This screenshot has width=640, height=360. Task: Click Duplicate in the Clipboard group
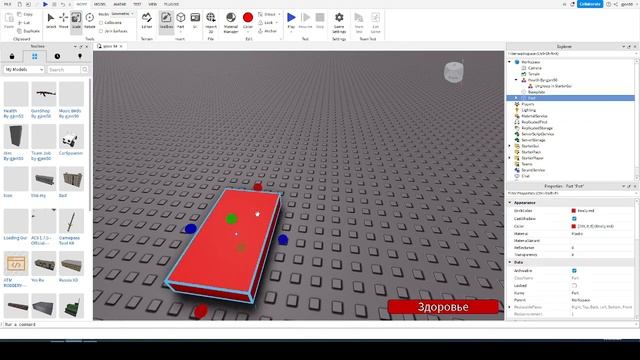[28, 31]
